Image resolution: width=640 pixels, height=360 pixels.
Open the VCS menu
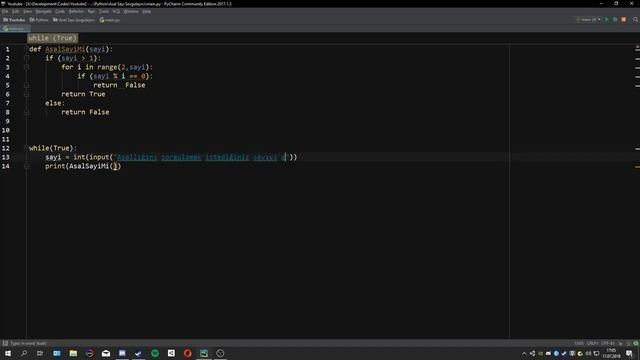tap(116, 11)
